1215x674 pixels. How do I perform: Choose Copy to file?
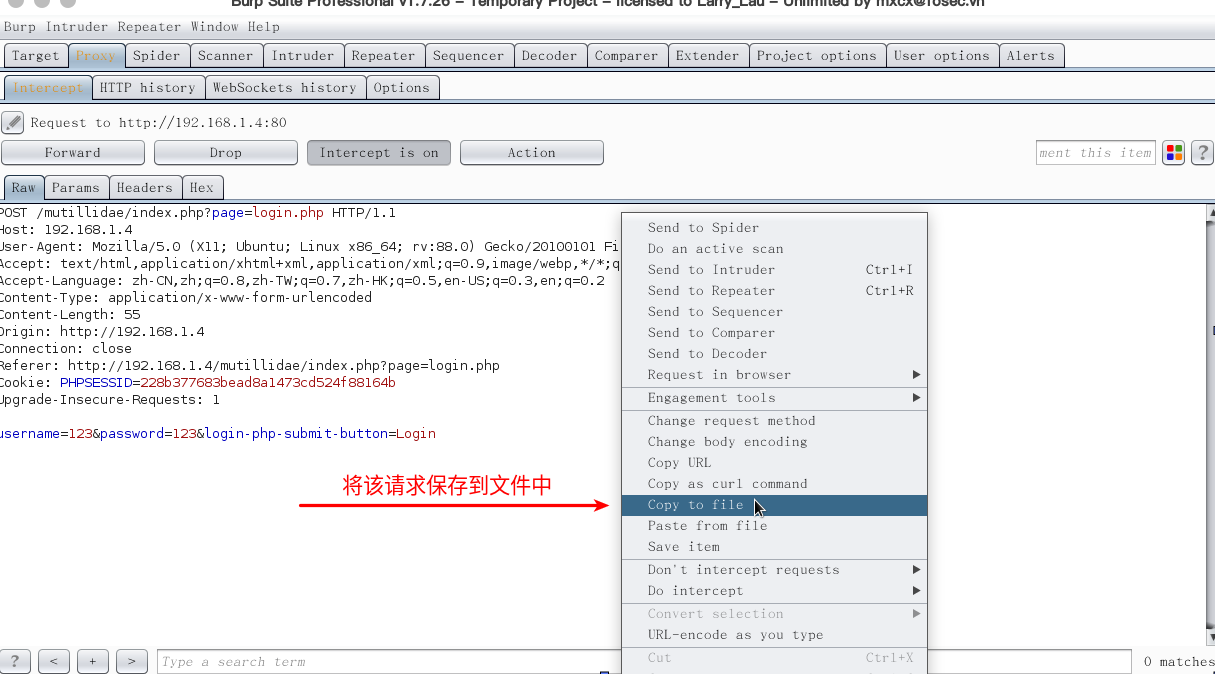pos(774,505)
